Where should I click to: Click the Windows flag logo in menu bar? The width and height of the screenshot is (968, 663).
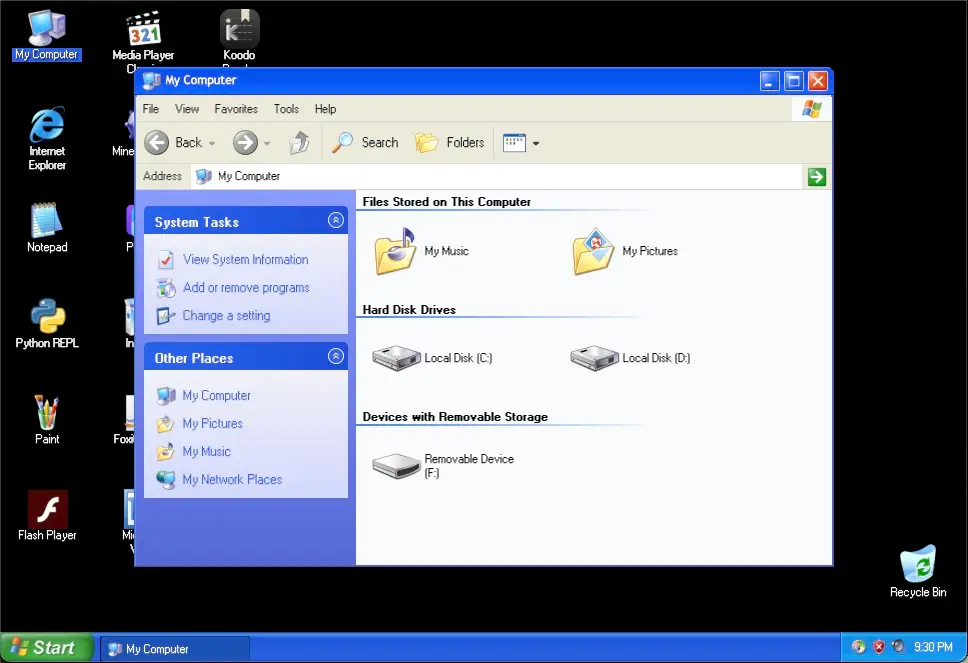(x=812, y=109)
